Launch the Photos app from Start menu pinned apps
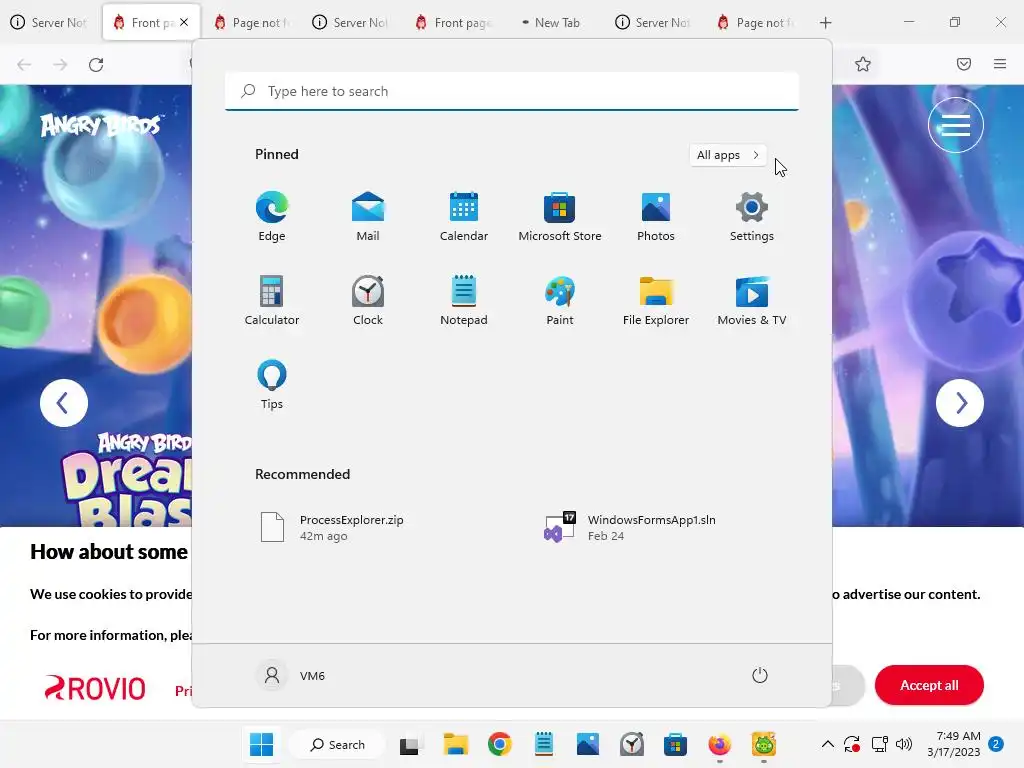This screenshot has height=768, width=1024. pyautogui.click(x=656, y=217)
